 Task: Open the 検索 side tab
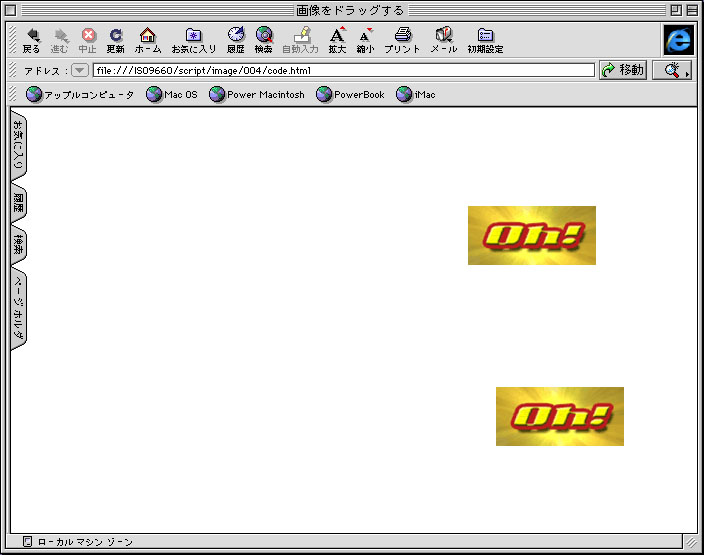pos(18,245)
